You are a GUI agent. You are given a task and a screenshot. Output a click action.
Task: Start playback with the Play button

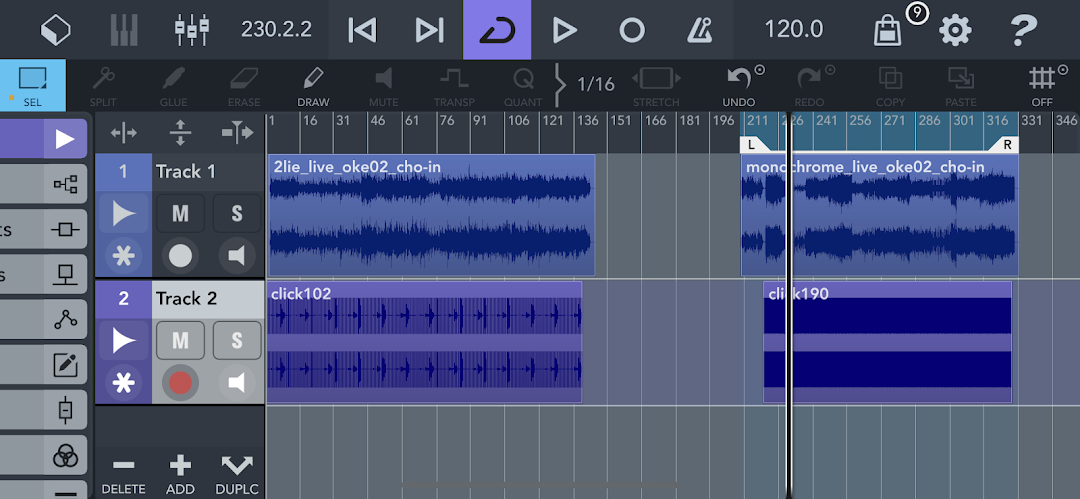564,30
